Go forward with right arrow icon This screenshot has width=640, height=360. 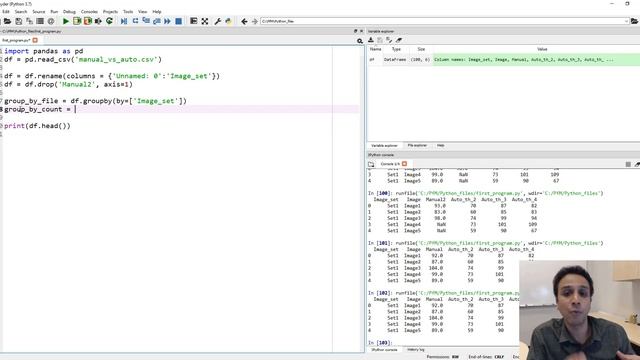(x=255, y=21)
